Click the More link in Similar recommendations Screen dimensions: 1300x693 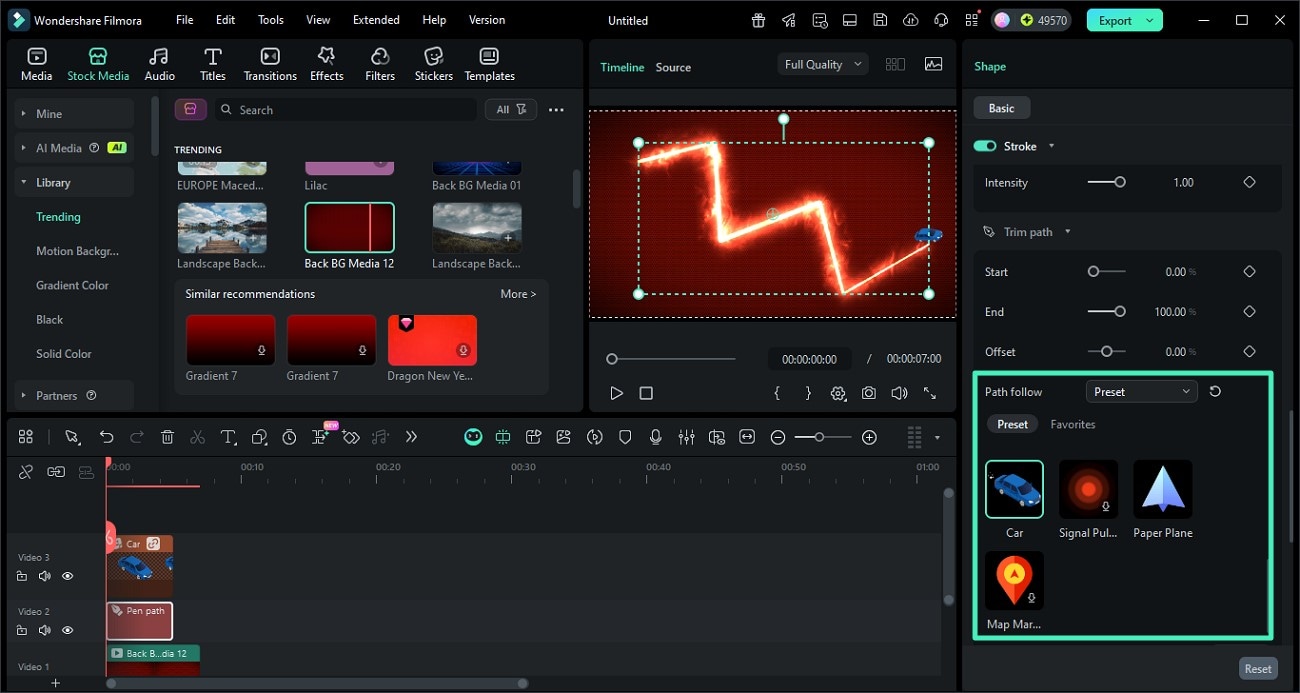(518, 294)
